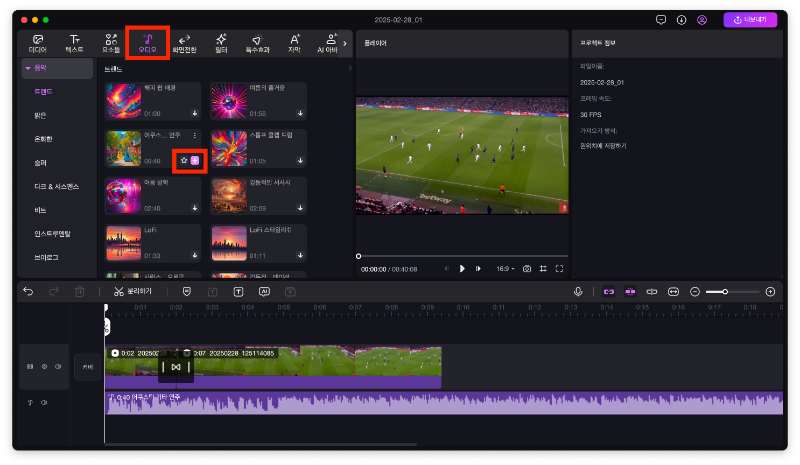Click the undo arrow in timeline toolbar
The image size is (800, 465).
point(28,291)
